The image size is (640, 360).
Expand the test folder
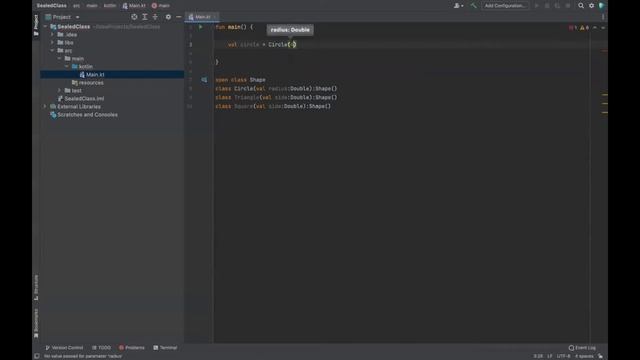[60, 91]
